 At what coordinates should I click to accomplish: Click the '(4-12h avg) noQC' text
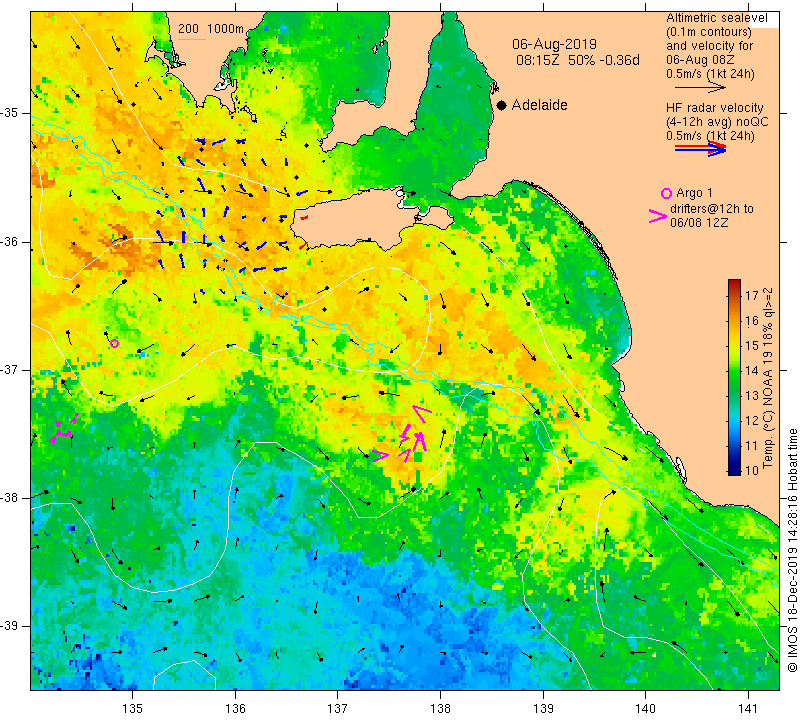717,122
